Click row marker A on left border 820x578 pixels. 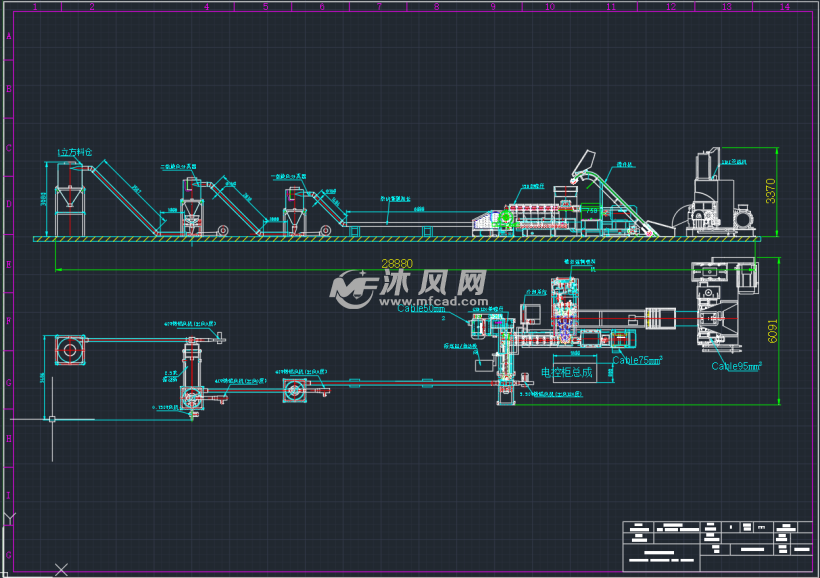click(9, 36)
